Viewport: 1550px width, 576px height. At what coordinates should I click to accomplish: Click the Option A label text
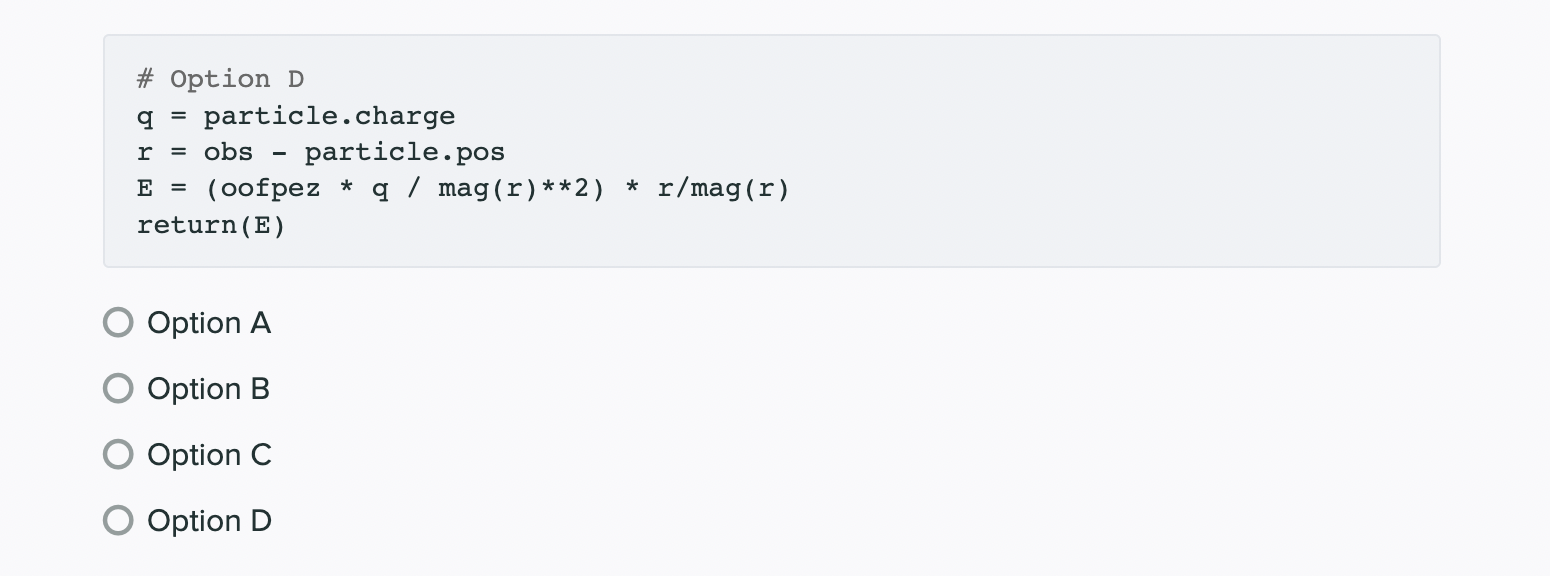click(x=209, y=322)
